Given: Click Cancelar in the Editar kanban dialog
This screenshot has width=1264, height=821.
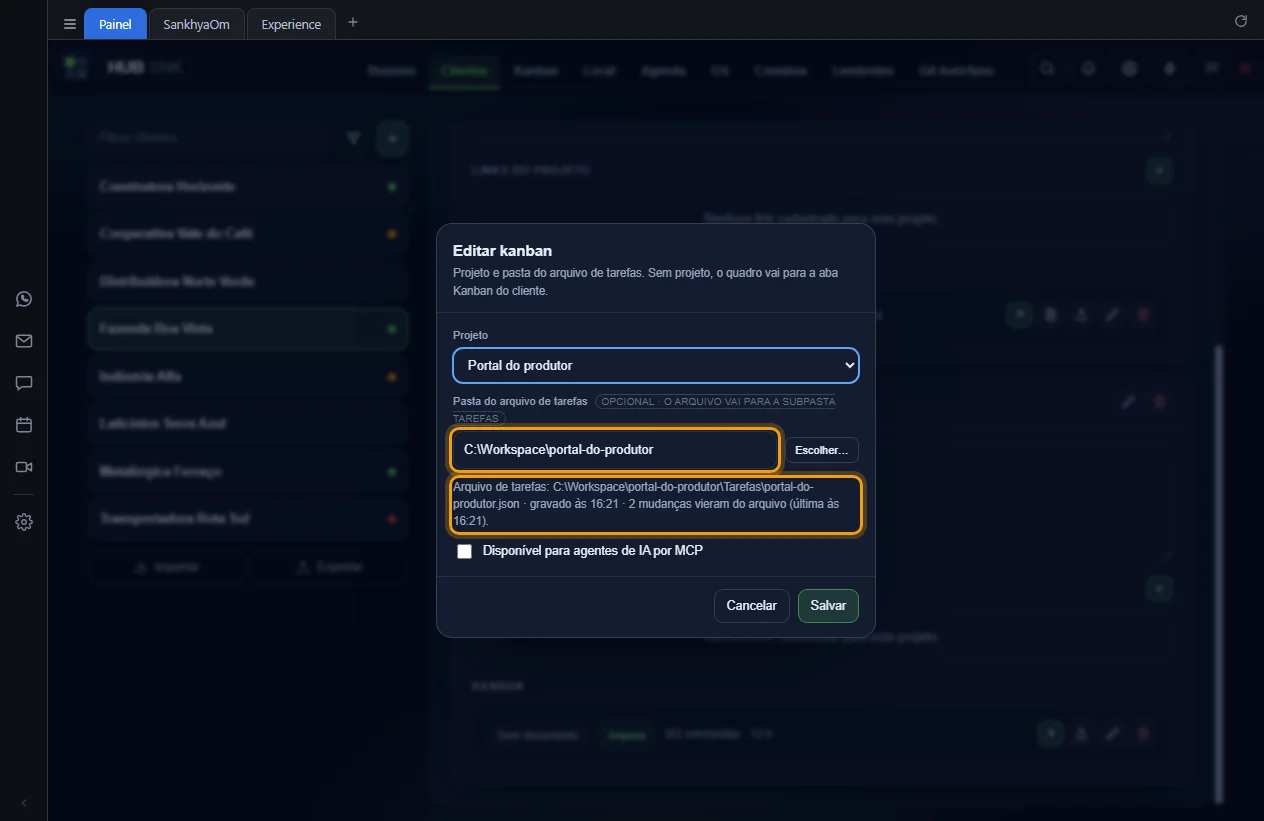Looking at the screenshot, I should coord(752,606).
